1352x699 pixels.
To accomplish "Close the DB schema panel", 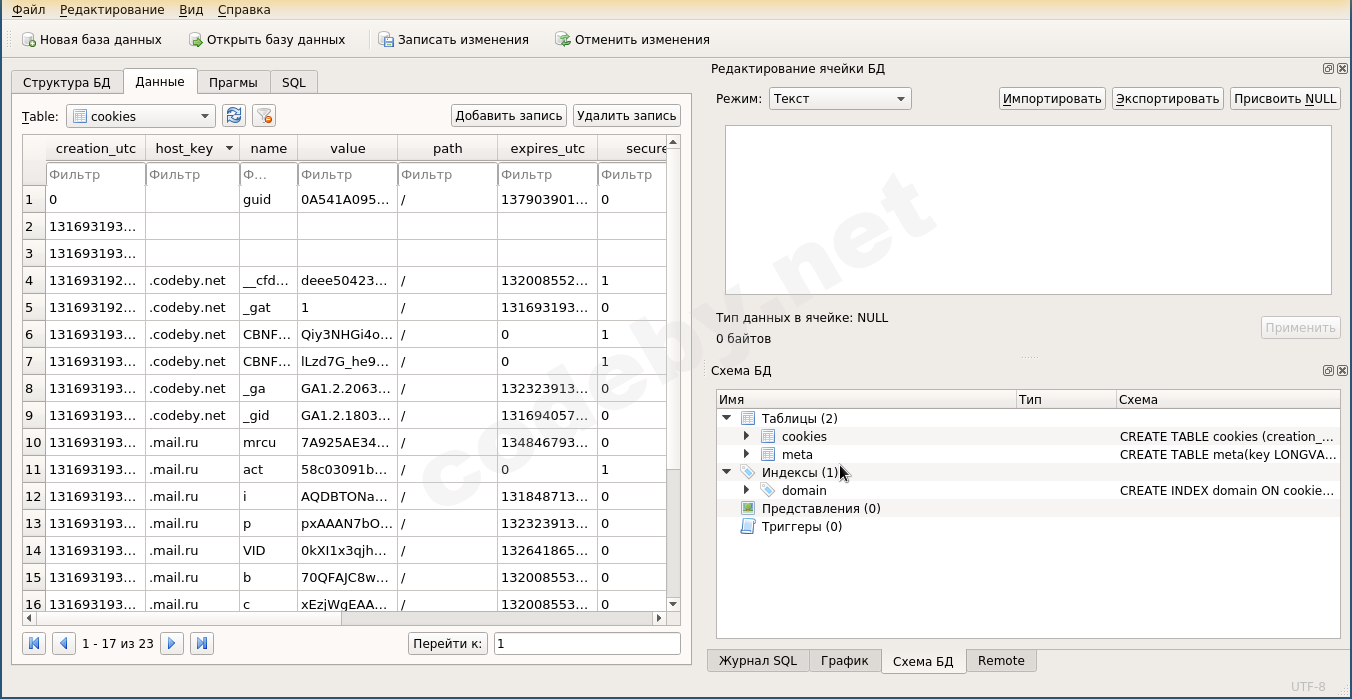I will 1341,371.
